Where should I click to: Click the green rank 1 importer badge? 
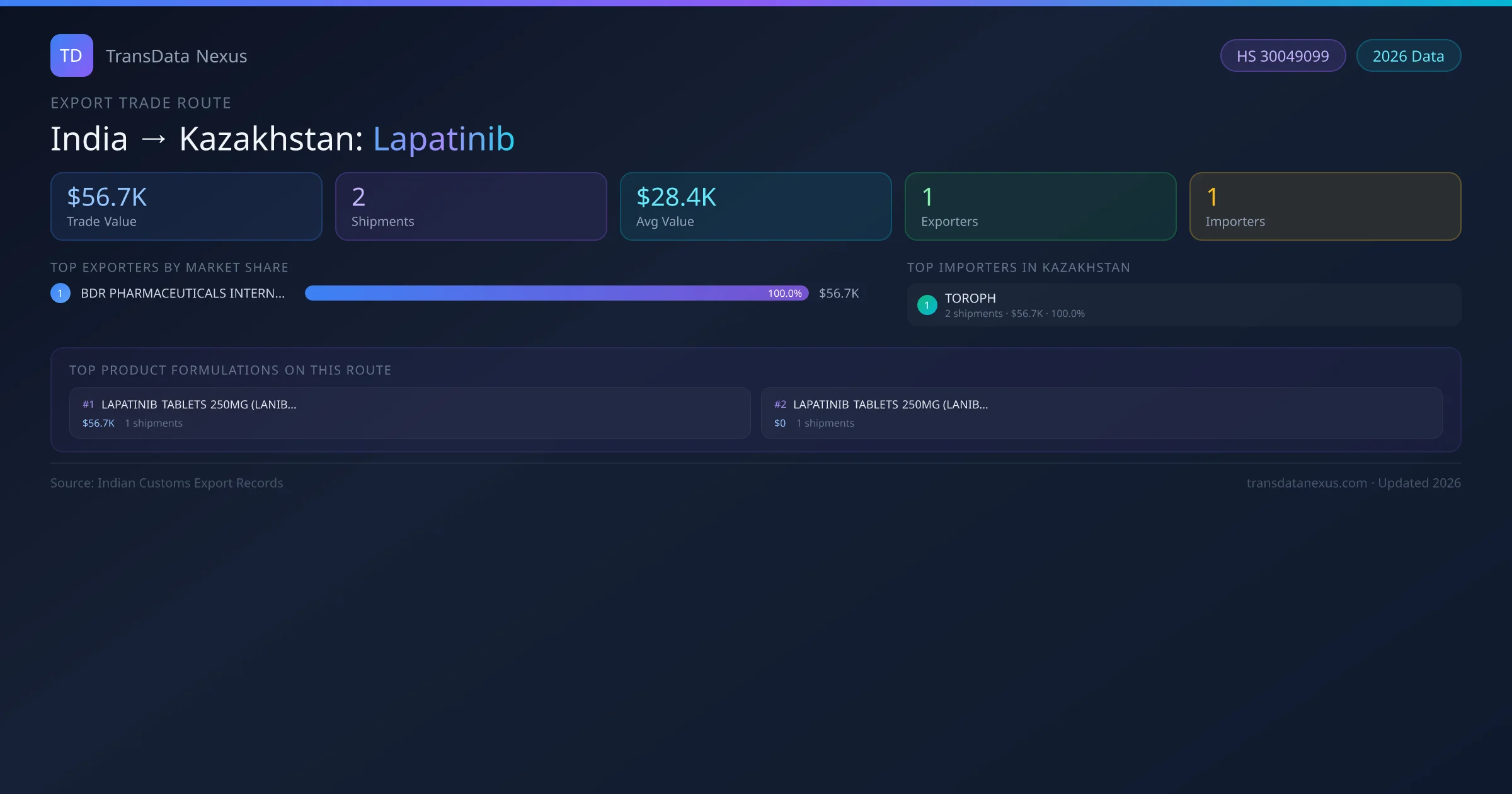pyautogui.click(x=927, y=305)
